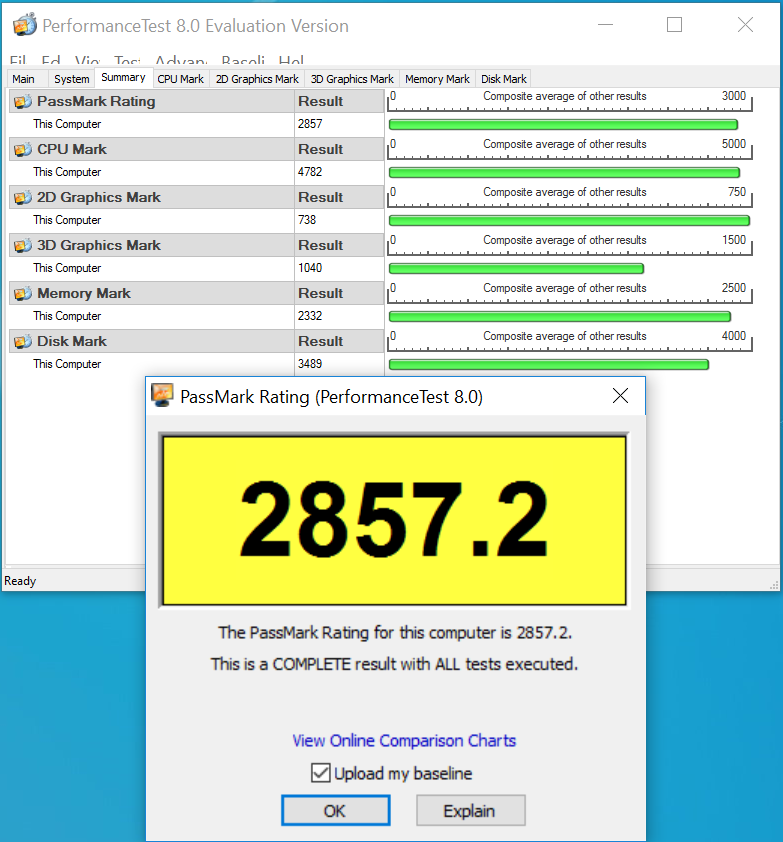
Task: Click the 3489 Disk result value
Action: (x=310, y=364)
